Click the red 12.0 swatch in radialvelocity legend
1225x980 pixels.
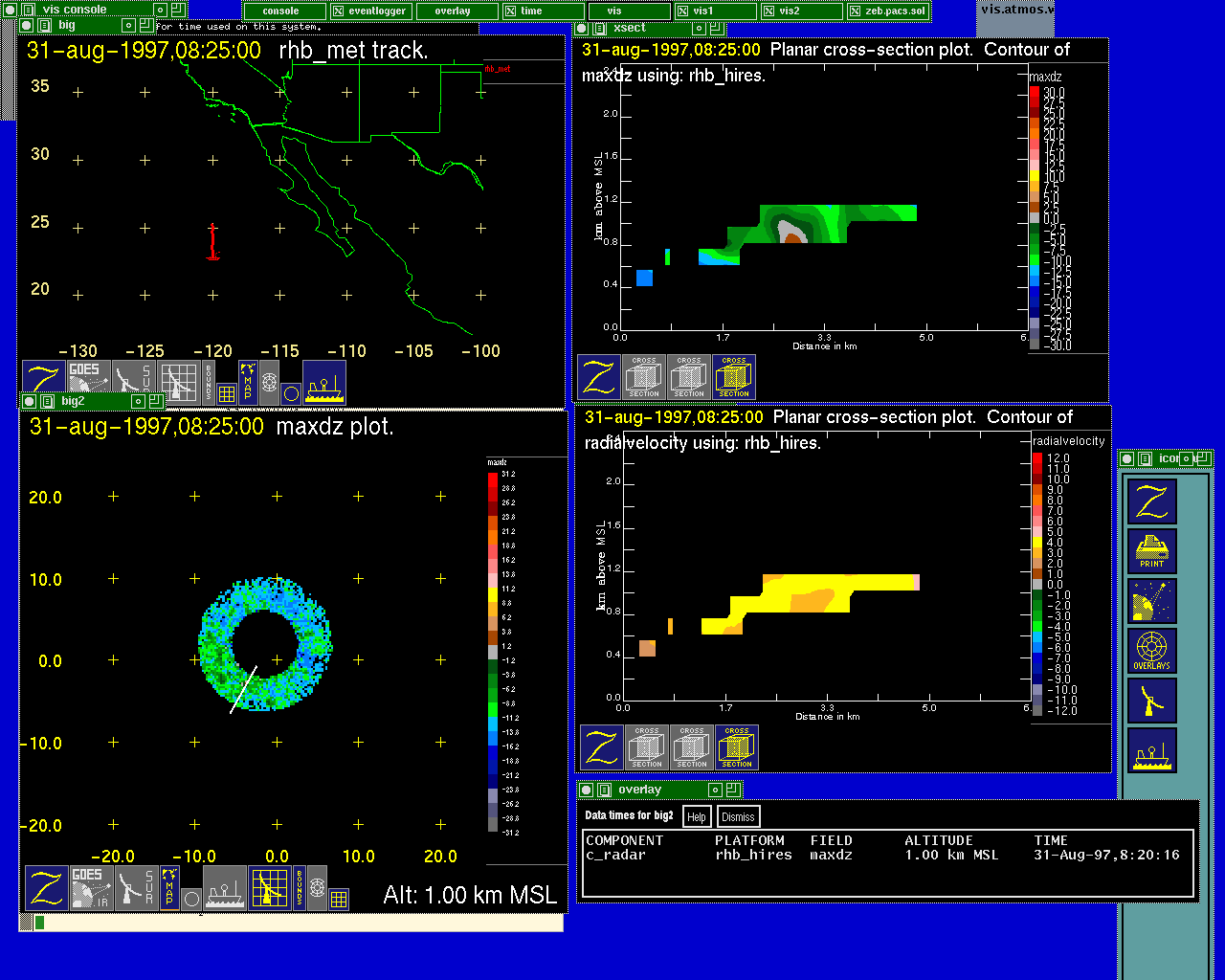tap(1037, 458)
